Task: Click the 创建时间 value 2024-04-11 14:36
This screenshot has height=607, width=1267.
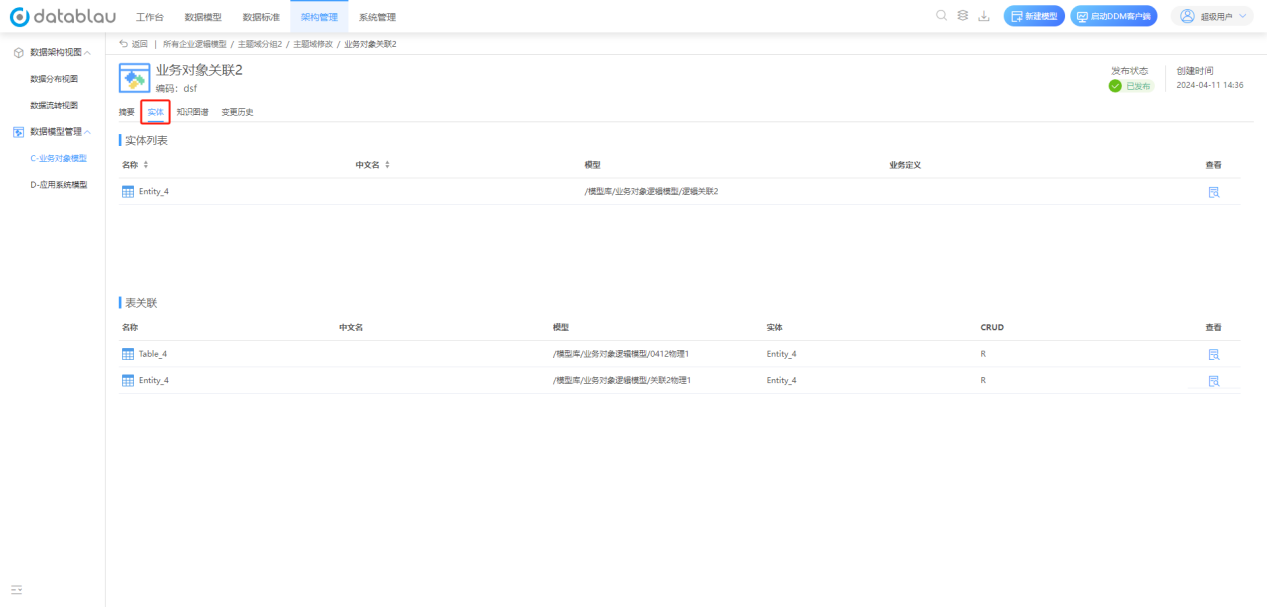Action: tap(1210, 85)
